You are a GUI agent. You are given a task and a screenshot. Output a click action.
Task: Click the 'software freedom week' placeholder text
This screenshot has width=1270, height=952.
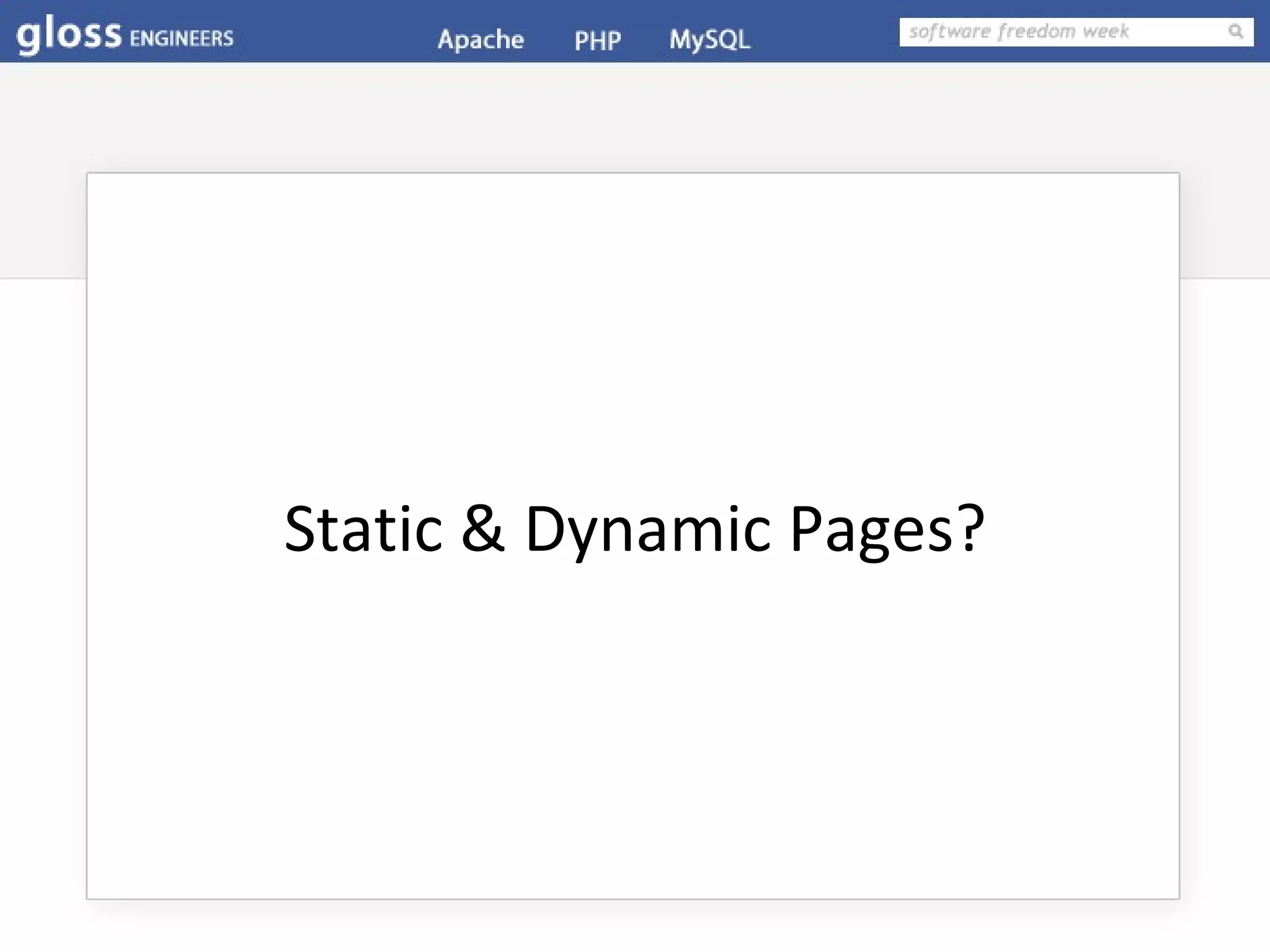(x=1019, y=32)
